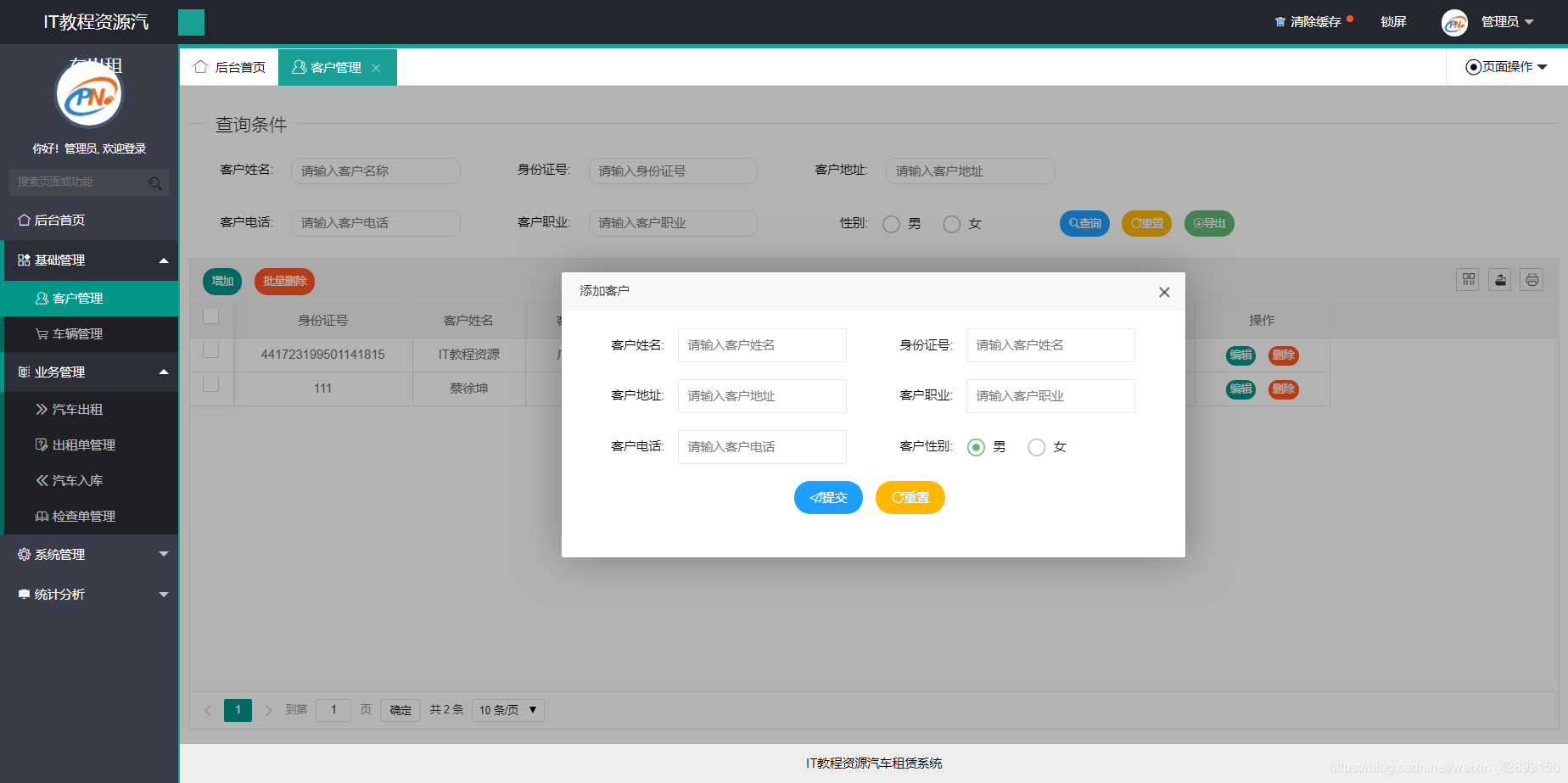Open 汽车出租 in the sidebar
The image size is (1568, 783).
[89, 409]
